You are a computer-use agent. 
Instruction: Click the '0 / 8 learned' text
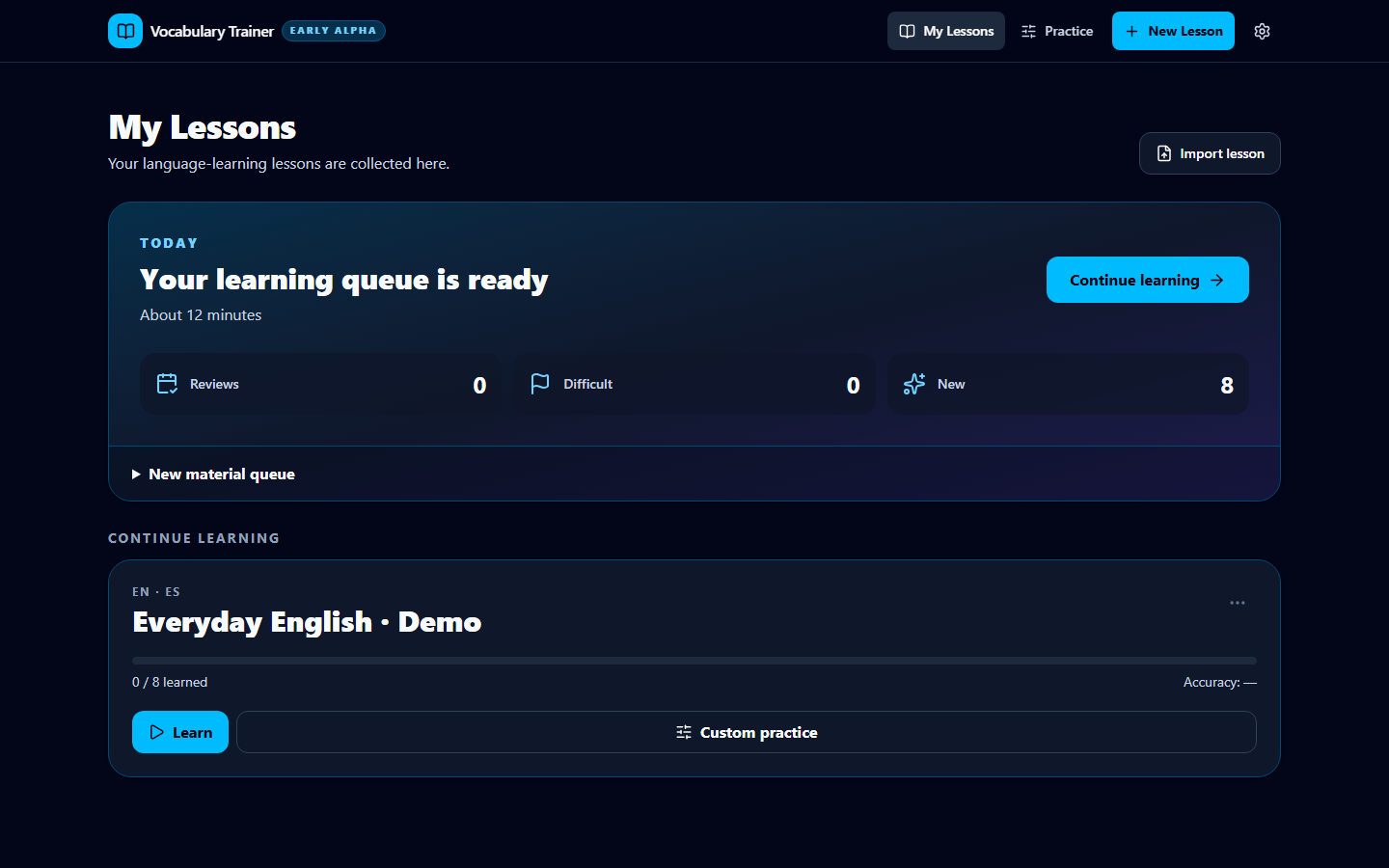point(170,682)
